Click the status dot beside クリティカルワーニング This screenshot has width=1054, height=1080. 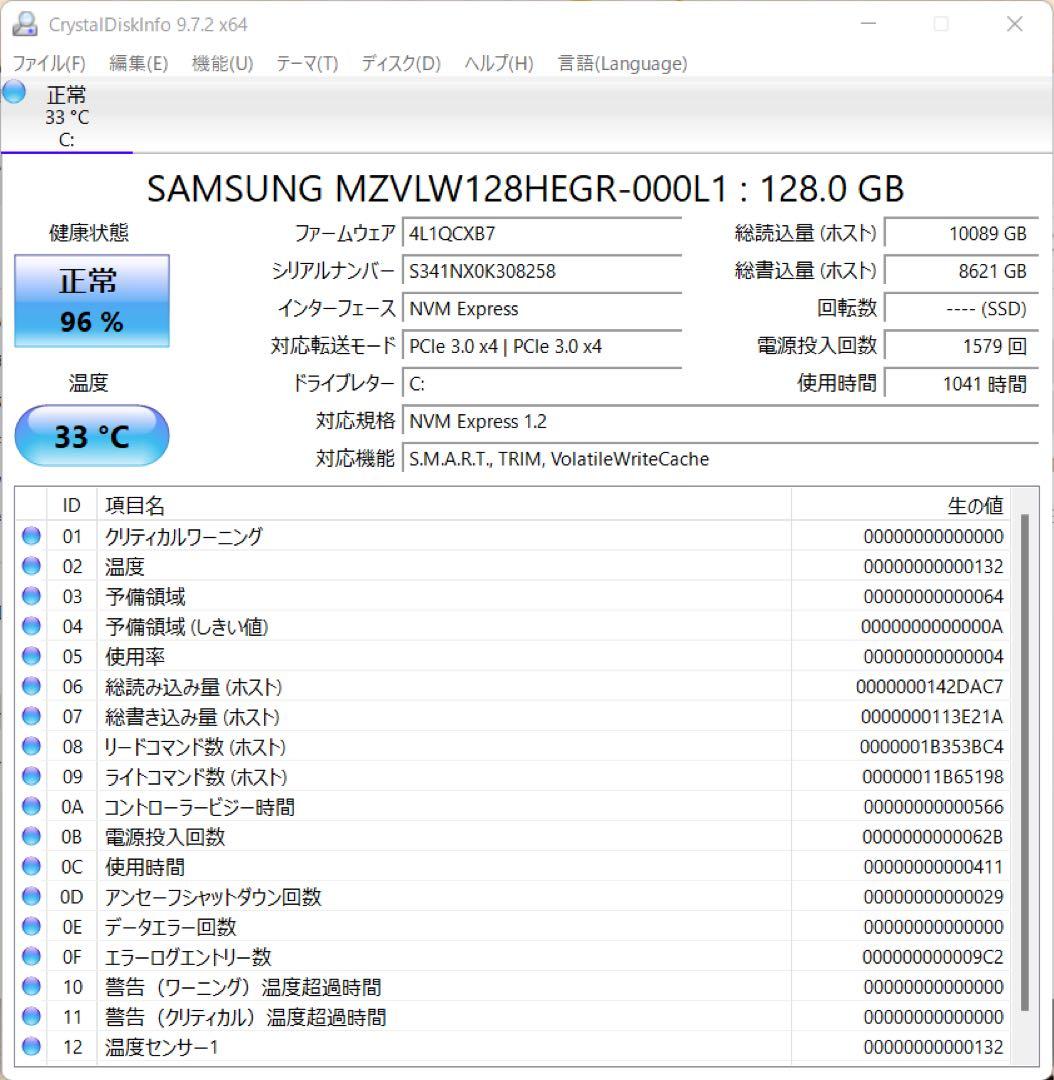click(30, 536)
